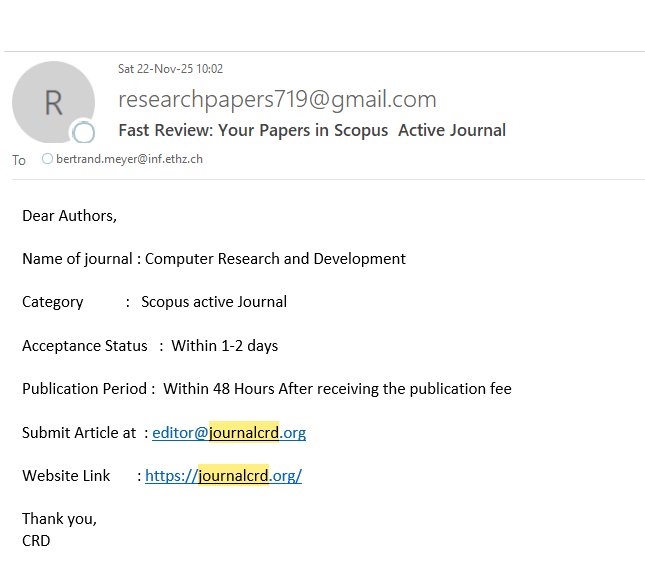Select sender address researchpapers719@gmail.com
645x583 pixels.
pos(277,99)
